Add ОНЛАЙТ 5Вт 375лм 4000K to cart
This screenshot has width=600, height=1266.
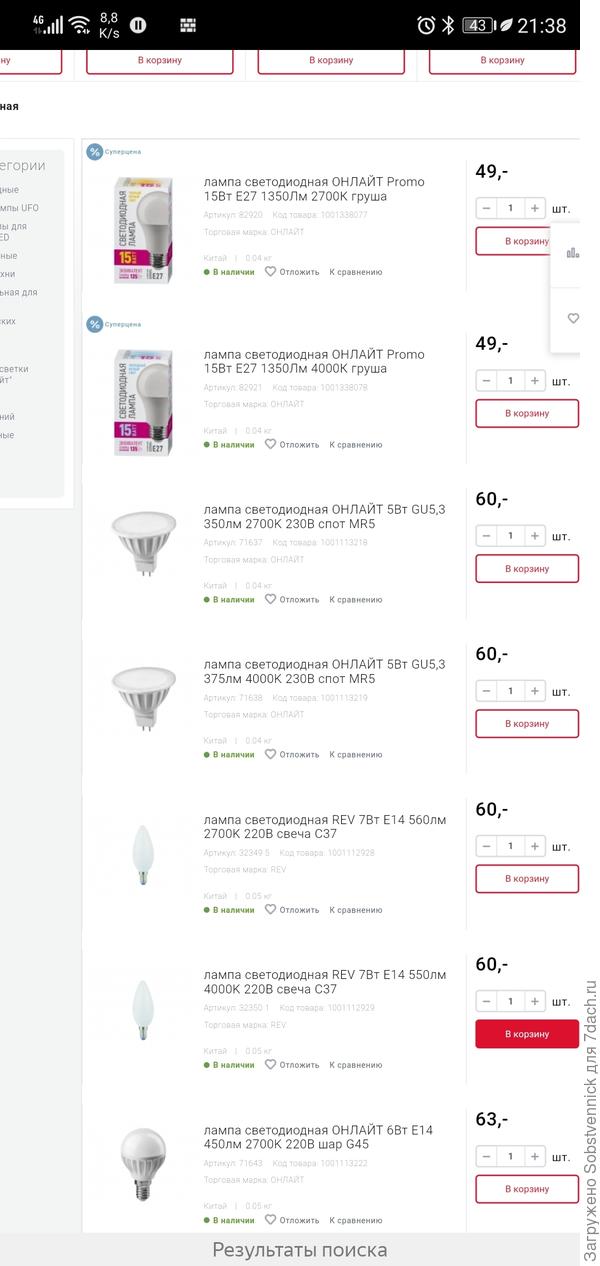(526, 724)
